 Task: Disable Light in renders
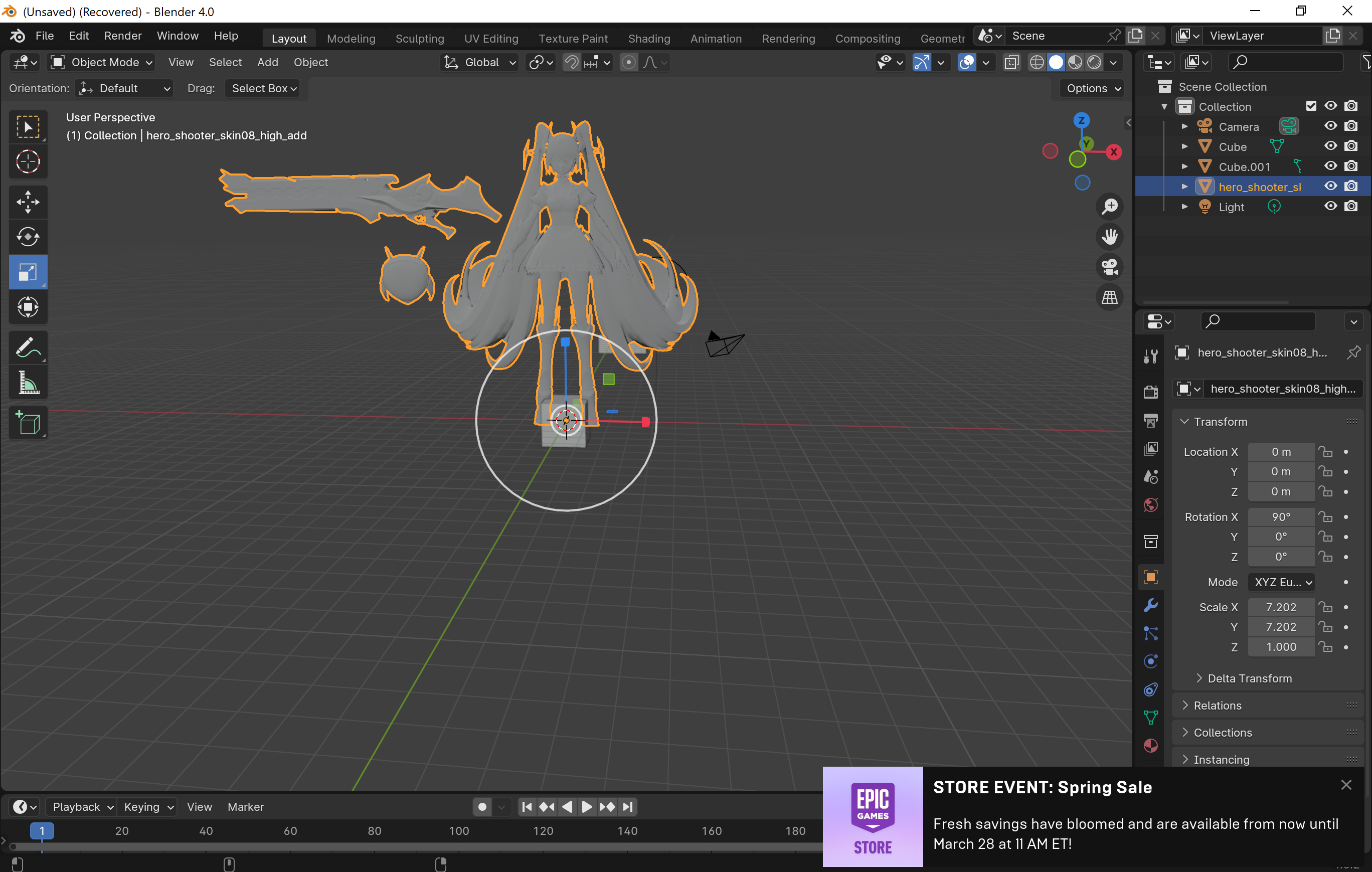(1351, 206)
